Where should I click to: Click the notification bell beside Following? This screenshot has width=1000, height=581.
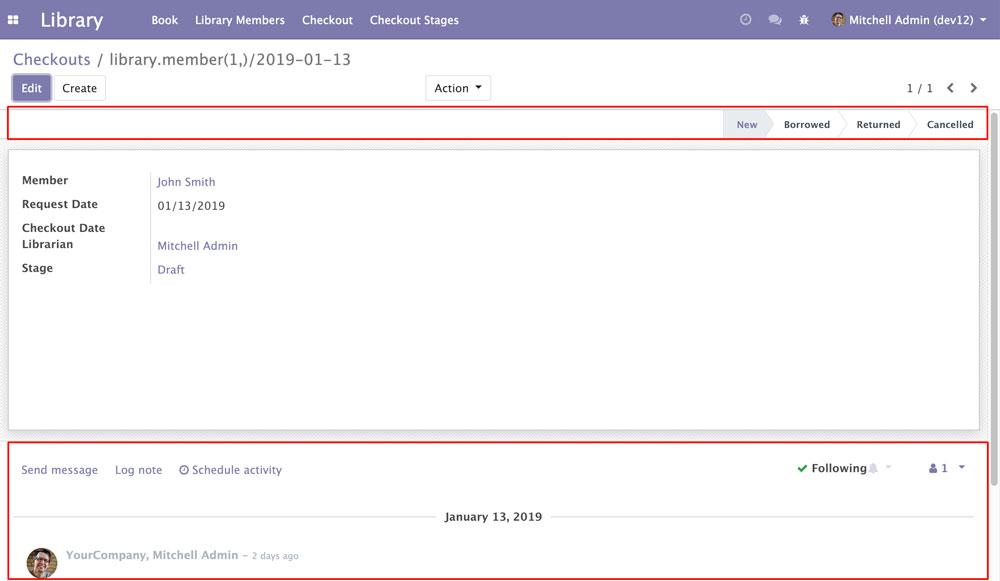[874, 468]
